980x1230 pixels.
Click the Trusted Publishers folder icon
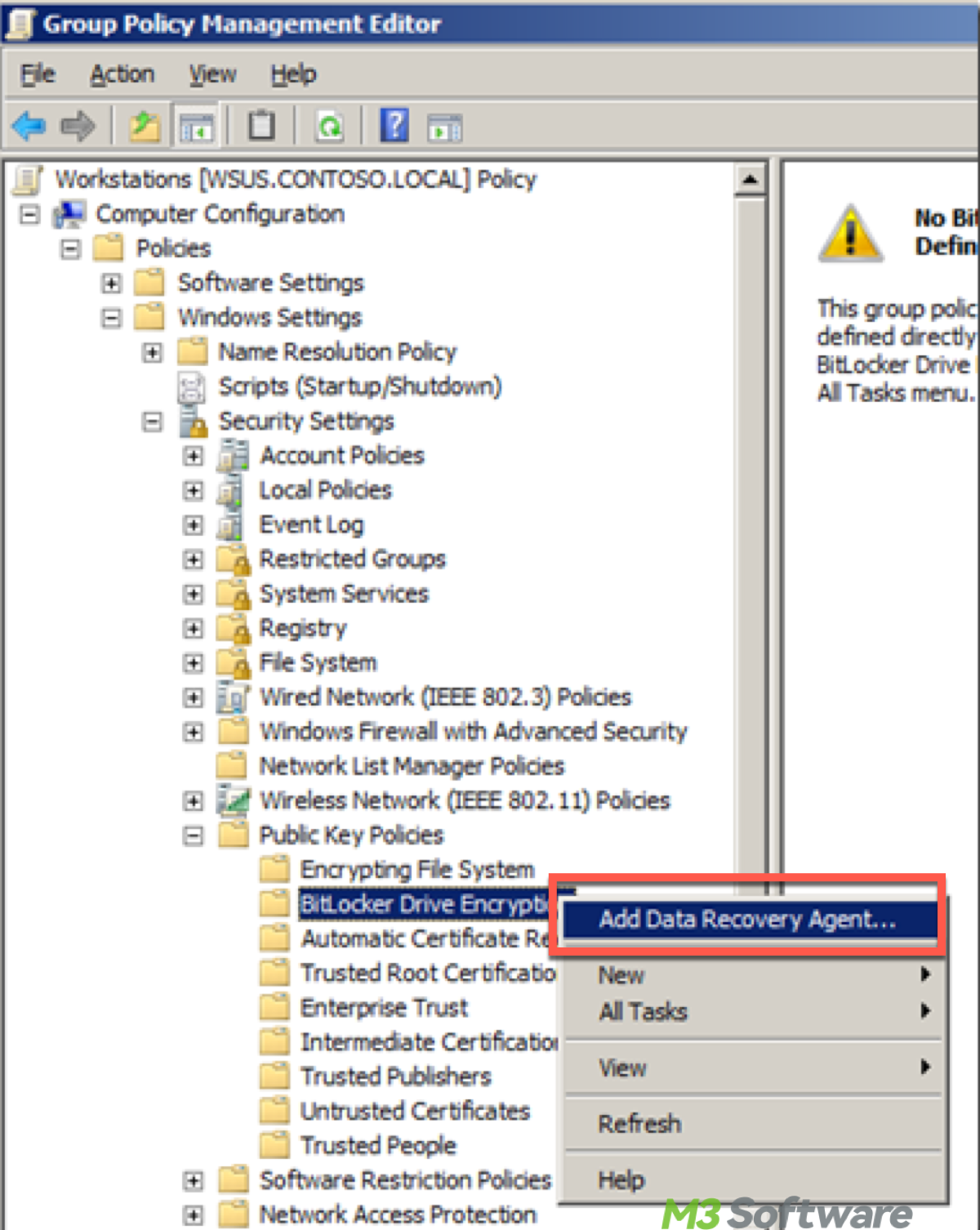click(274, 1076)
